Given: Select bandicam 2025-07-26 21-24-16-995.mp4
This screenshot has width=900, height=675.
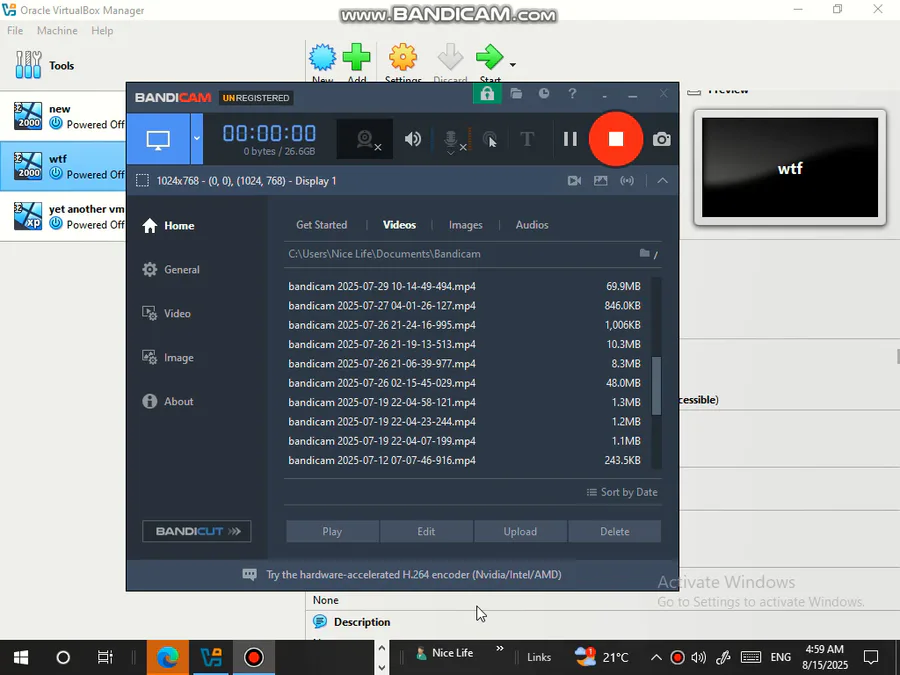Looking at the screenshot, I should click(x=464, y=325).
